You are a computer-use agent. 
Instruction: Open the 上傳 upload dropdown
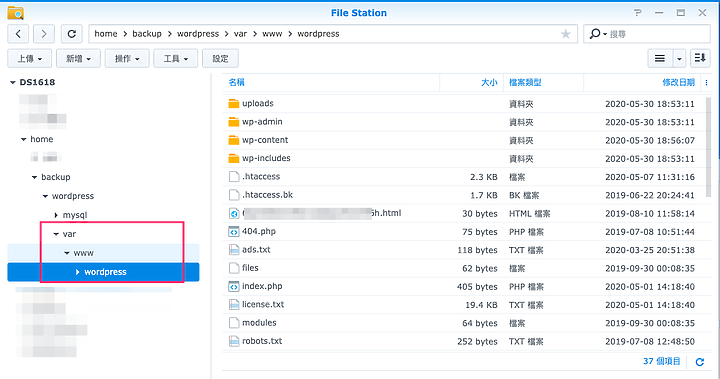click(29, 58)
